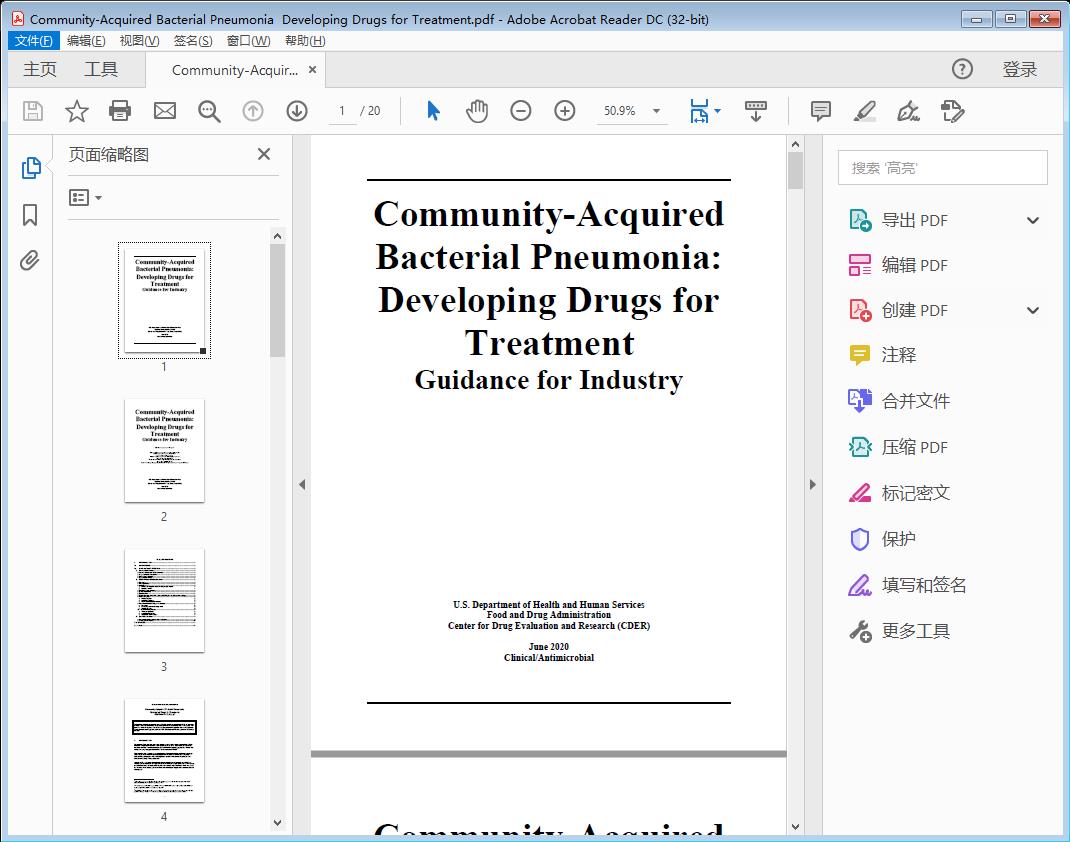
Task: Open the Print dialog from the toolbar
Action: 120,111
